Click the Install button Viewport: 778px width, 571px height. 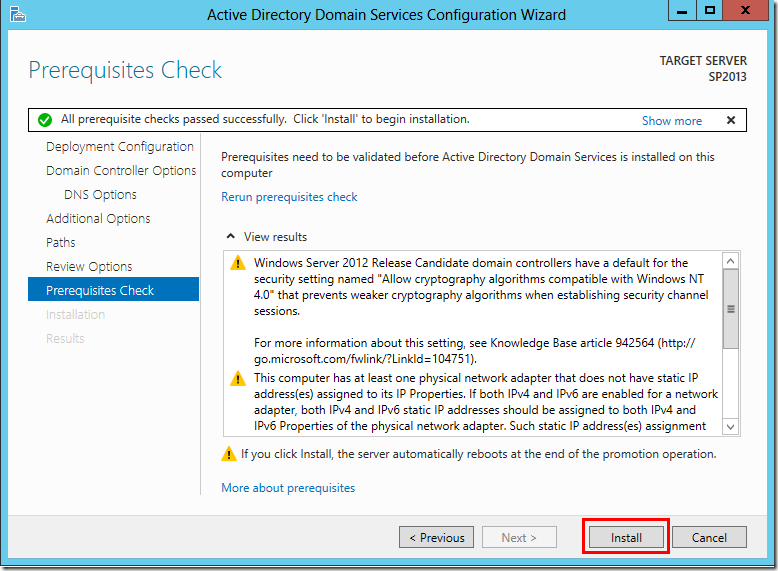626,537
